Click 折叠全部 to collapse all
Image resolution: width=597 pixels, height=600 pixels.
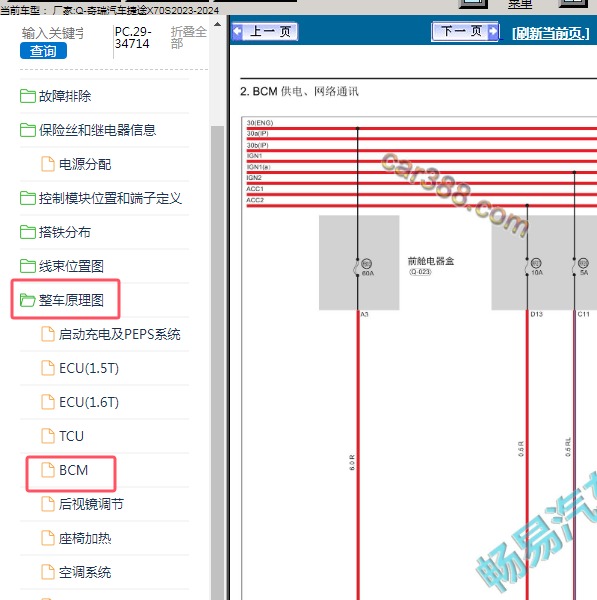(188, 38)
